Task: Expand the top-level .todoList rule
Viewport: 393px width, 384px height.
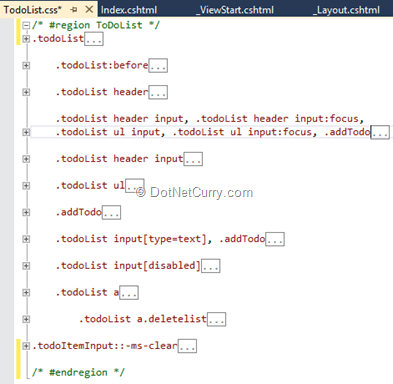Action: (26, 39)
